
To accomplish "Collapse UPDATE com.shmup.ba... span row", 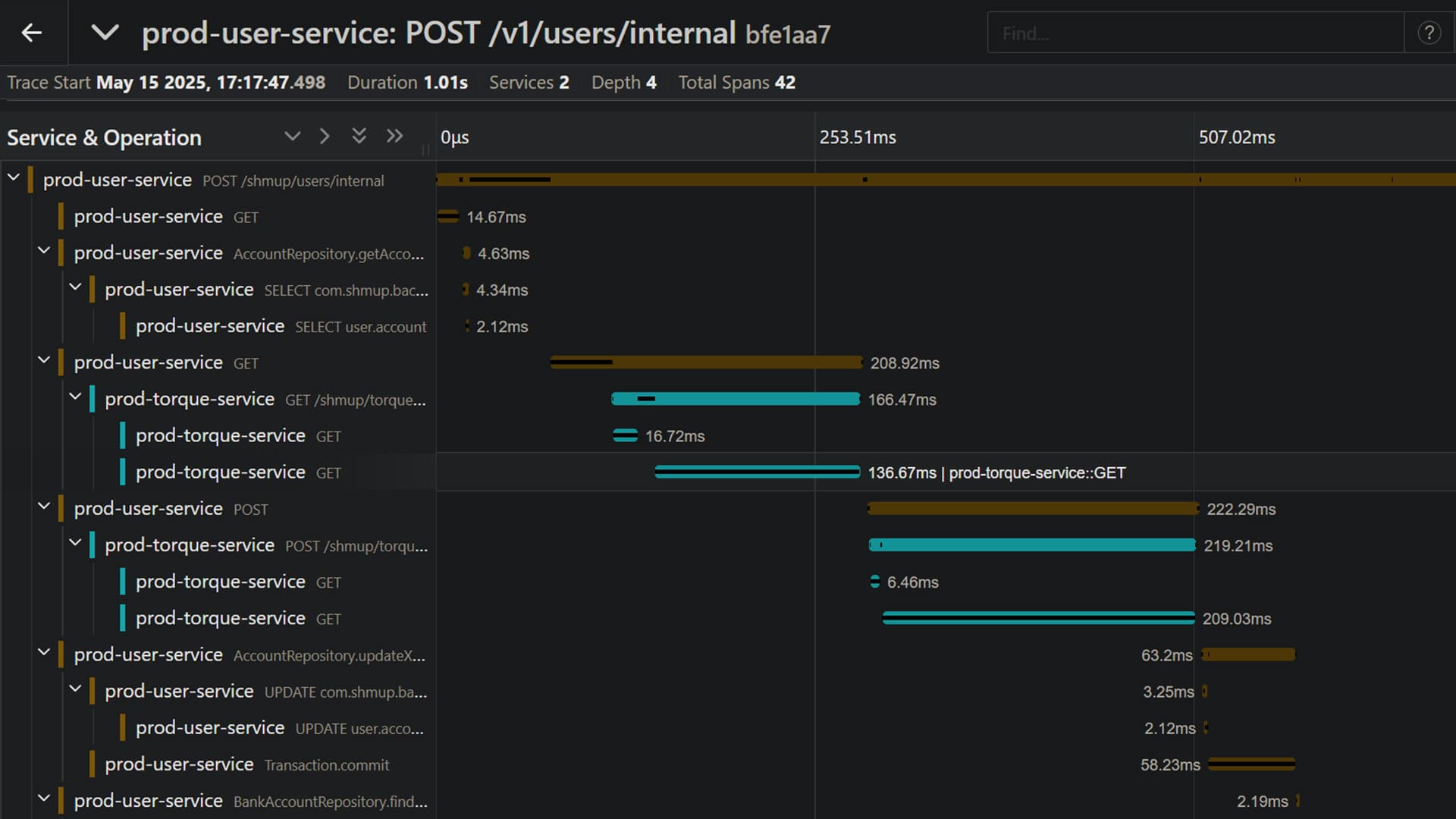I will click(x=75, y=689).
